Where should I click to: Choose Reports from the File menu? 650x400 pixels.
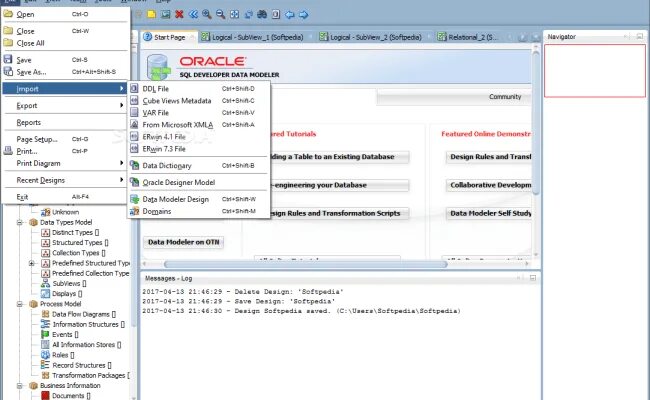click(65, 122)
